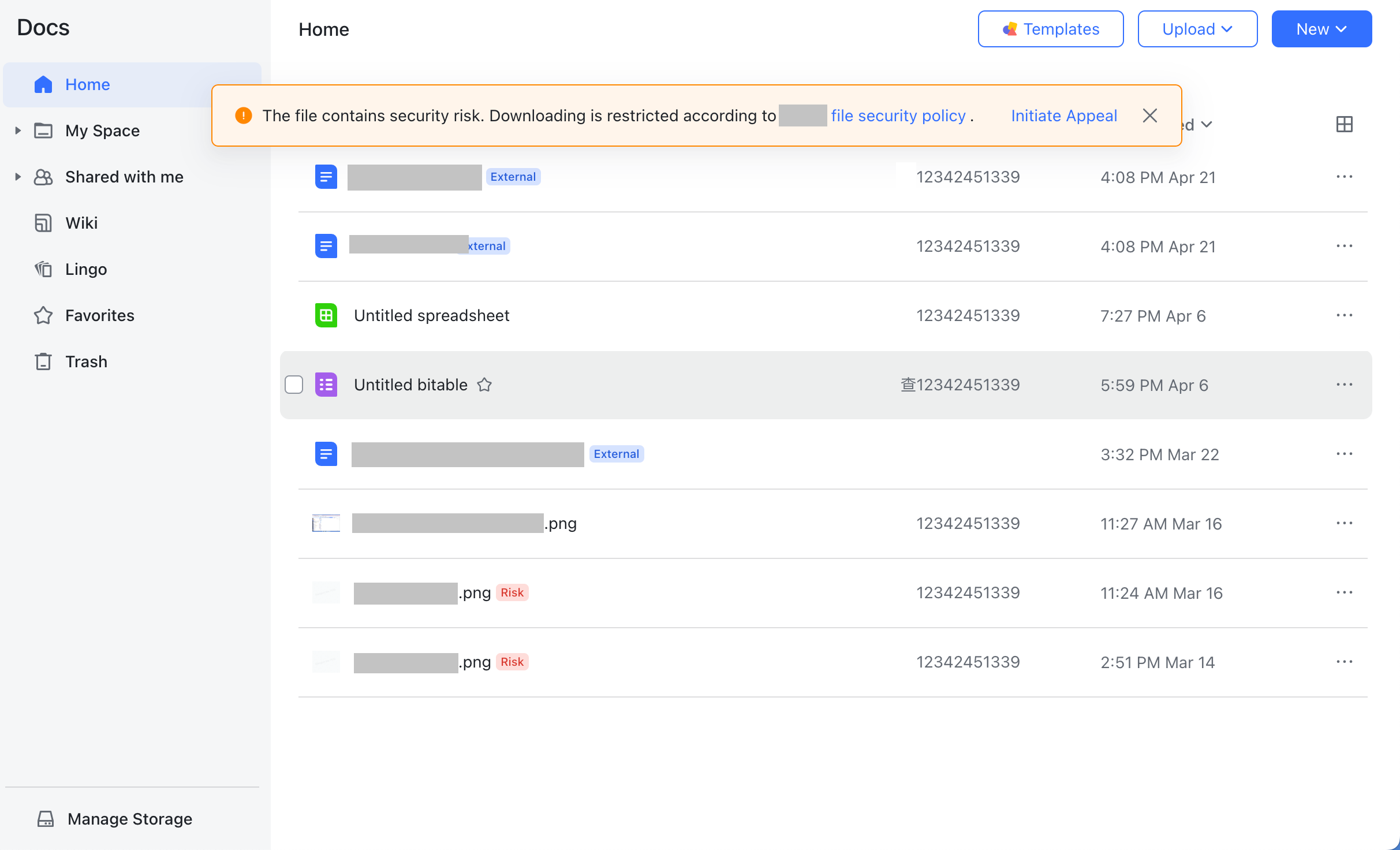This screenshot has height=850, width=1400.
Task: Open the New dropdown menu
Action: [x=1321, y=28]
